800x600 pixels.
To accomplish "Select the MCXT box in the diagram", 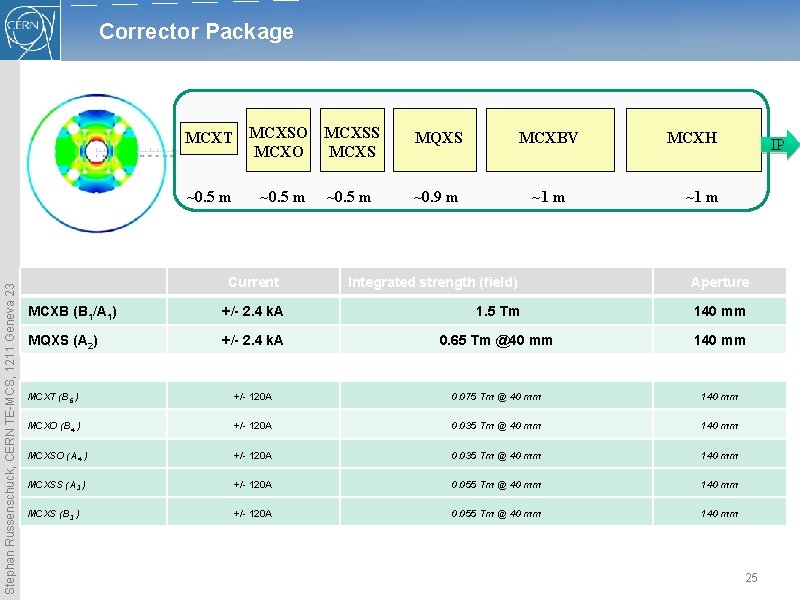I will [209, 138].
